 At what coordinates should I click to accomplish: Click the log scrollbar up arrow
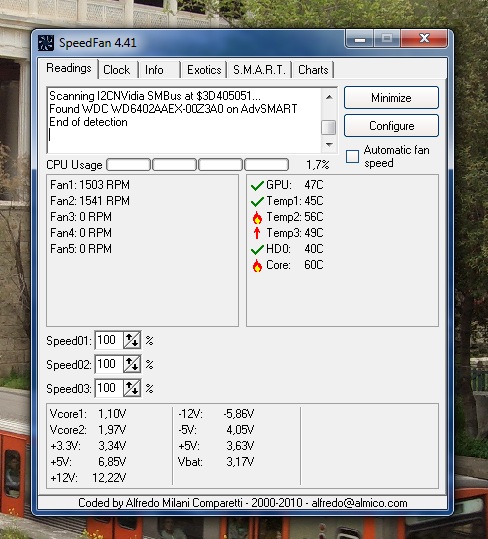pyautogui.click(x=329, y=97)
